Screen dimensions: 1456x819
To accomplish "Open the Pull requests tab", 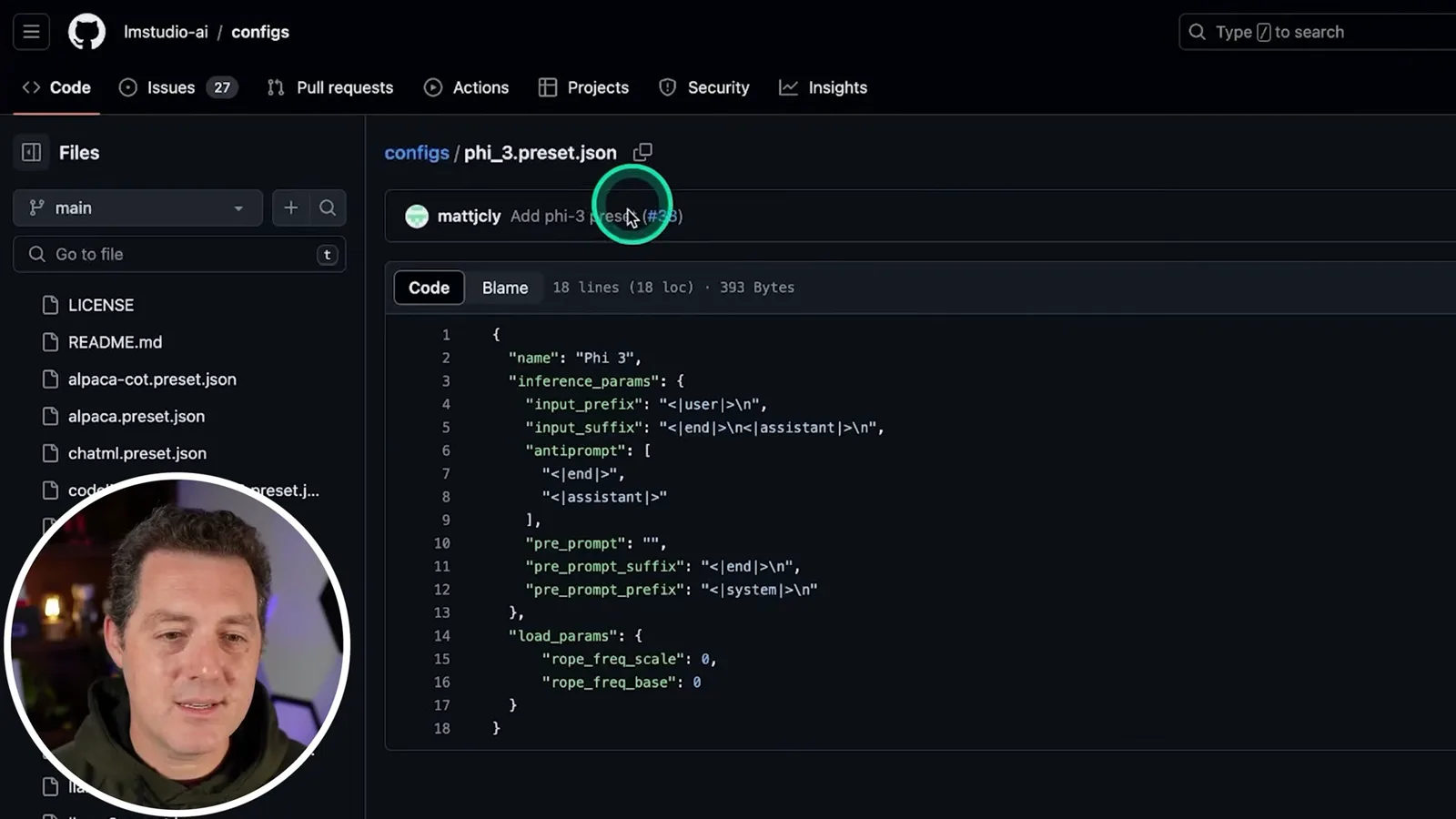I will (x=330, y=87).
